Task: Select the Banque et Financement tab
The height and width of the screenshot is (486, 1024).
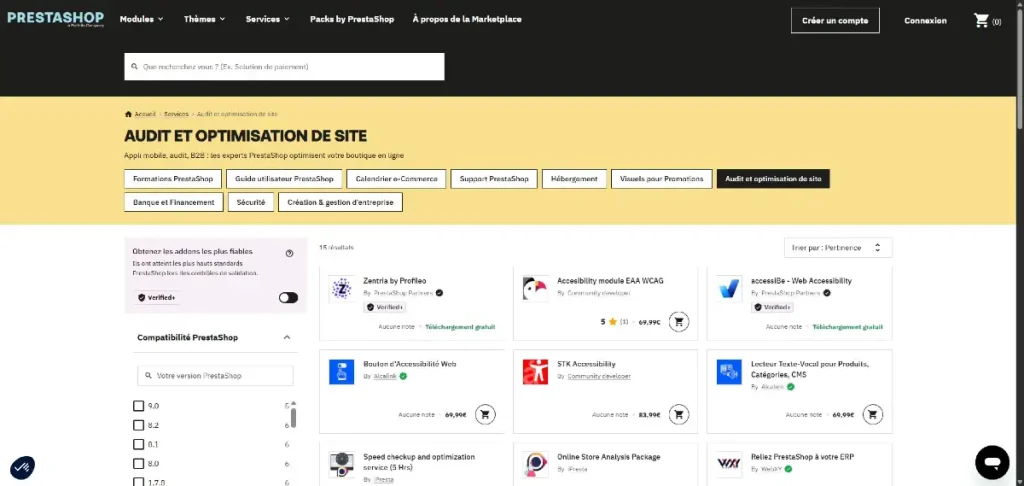Action: (x=174, y=202)
